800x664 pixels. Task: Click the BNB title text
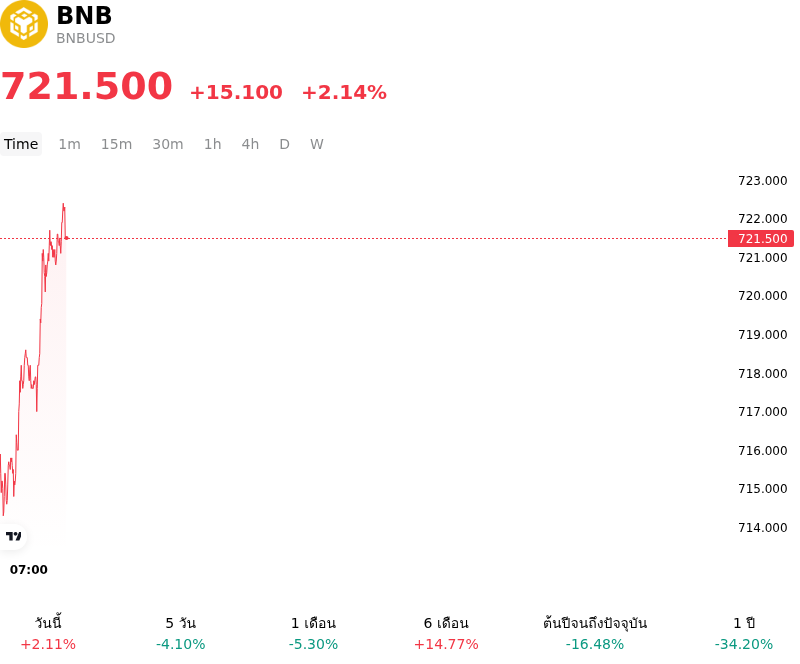point(84,15)
